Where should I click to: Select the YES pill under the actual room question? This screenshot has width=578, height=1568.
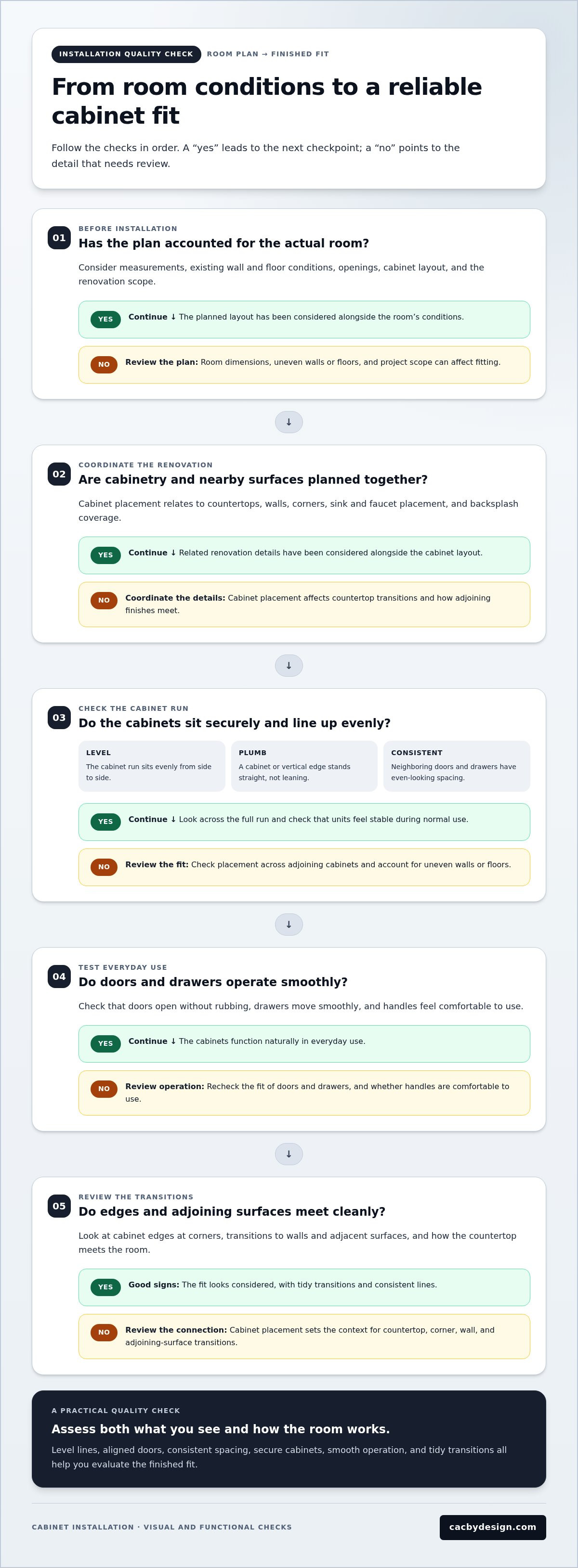105,319
